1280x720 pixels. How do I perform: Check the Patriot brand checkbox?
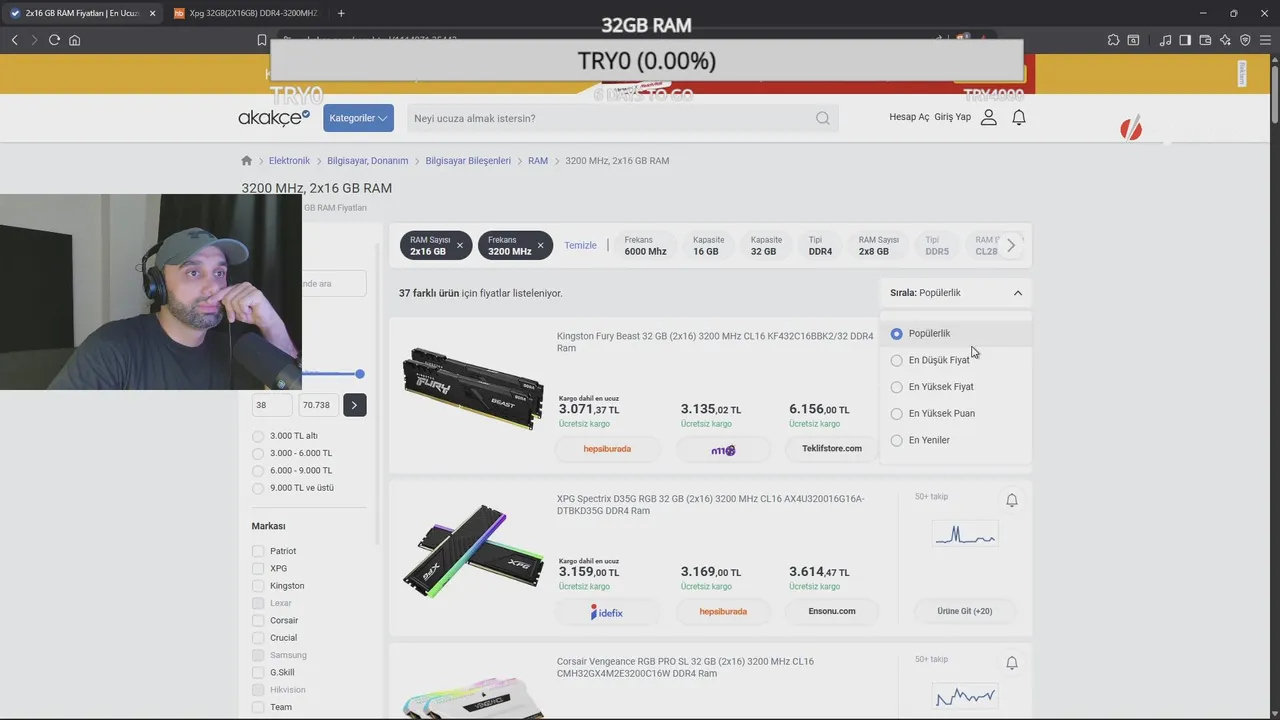[258, 551]
